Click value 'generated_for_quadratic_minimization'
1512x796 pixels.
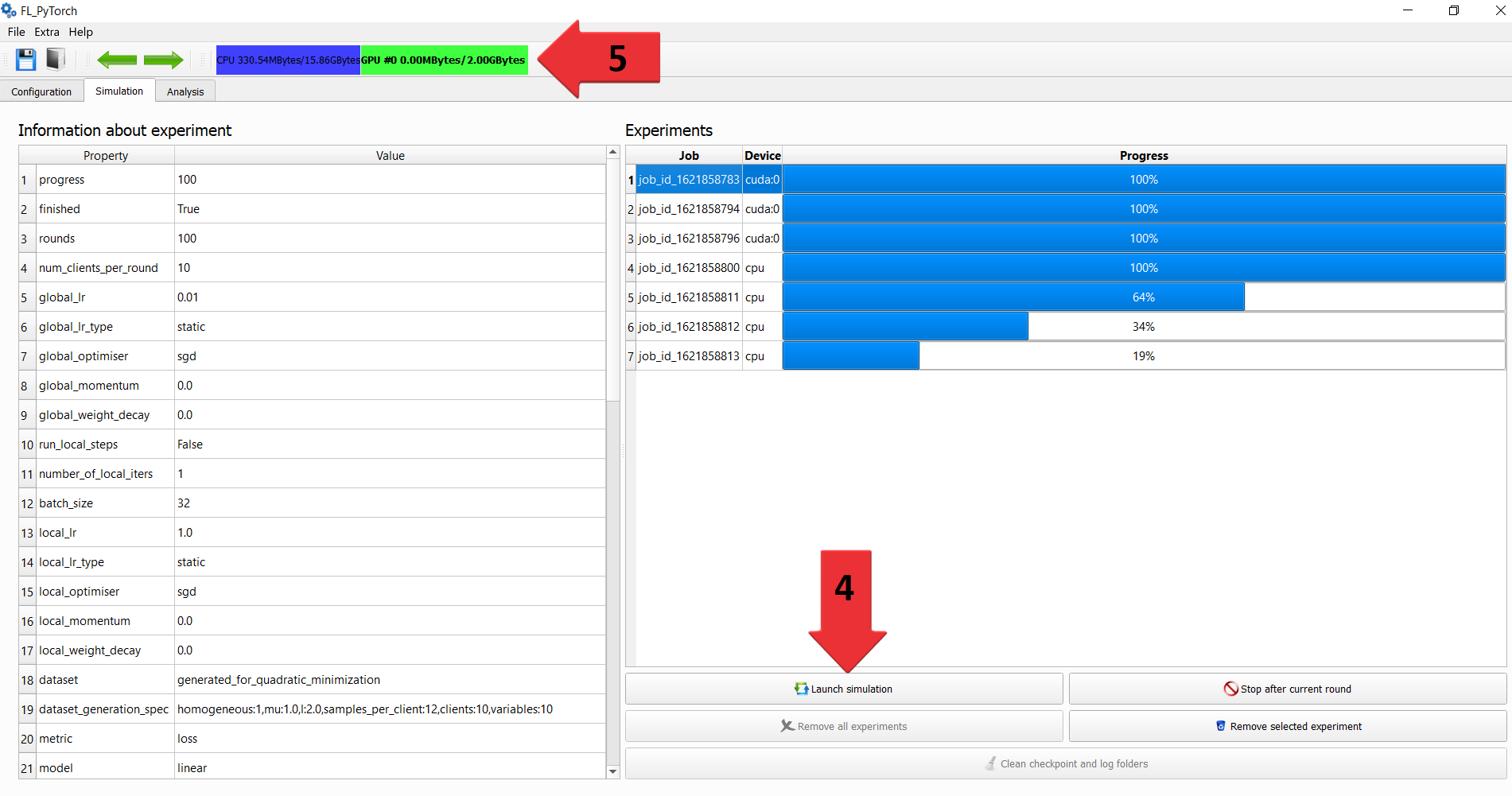click(391, 680)
